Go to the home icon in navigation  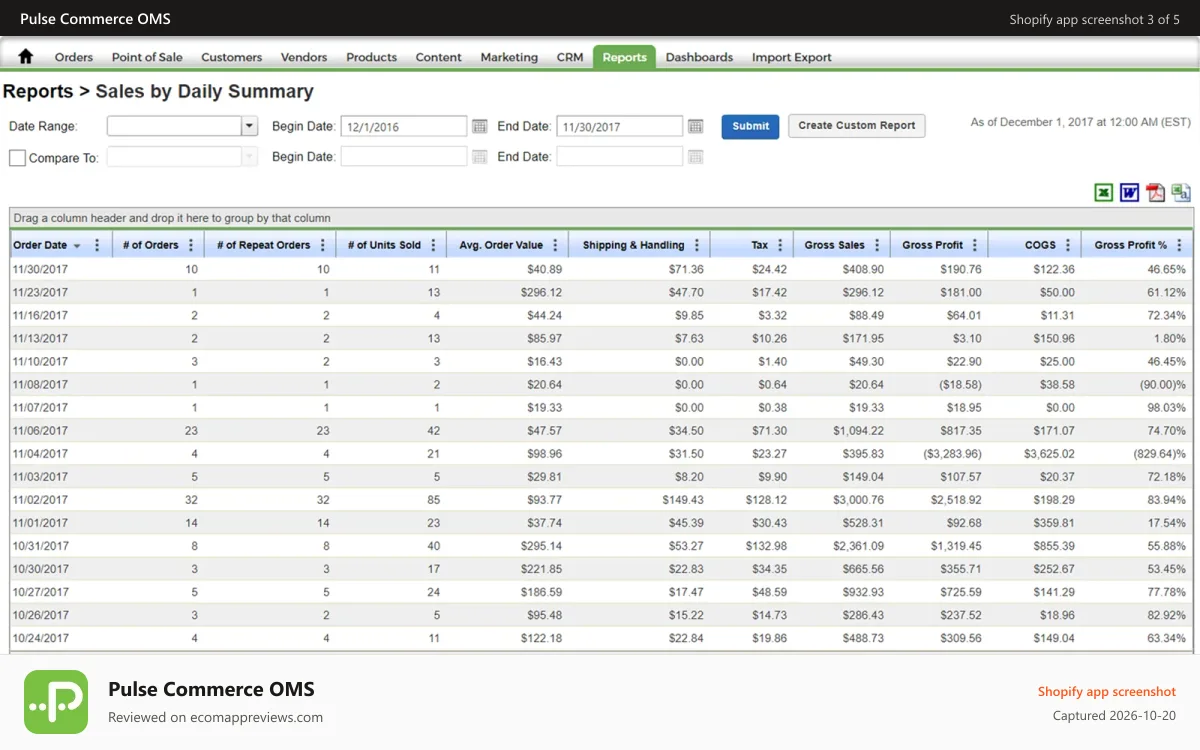tap(26, 57)
